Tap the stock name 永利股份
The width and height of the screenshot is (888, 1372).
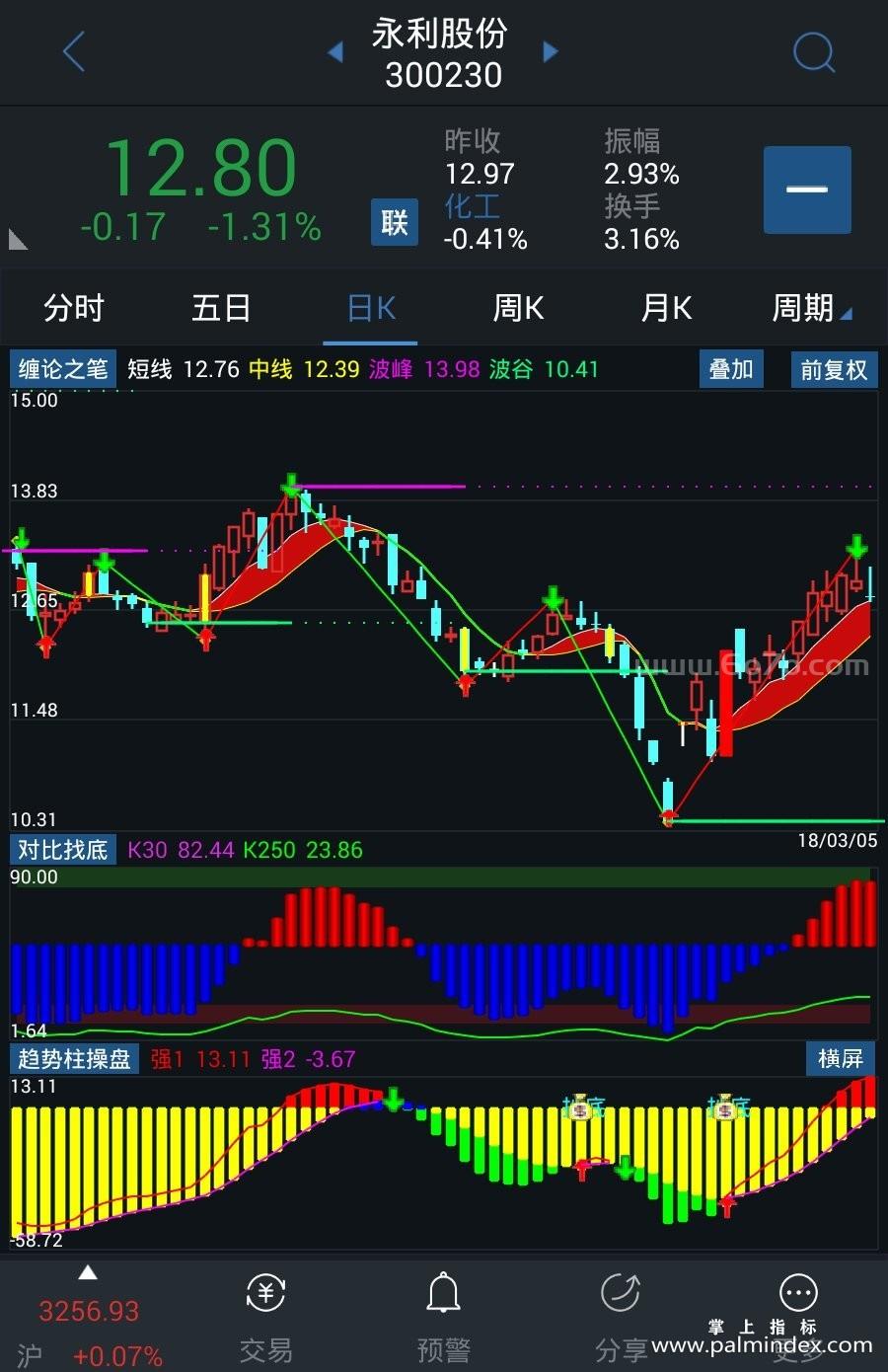point(440,34)
